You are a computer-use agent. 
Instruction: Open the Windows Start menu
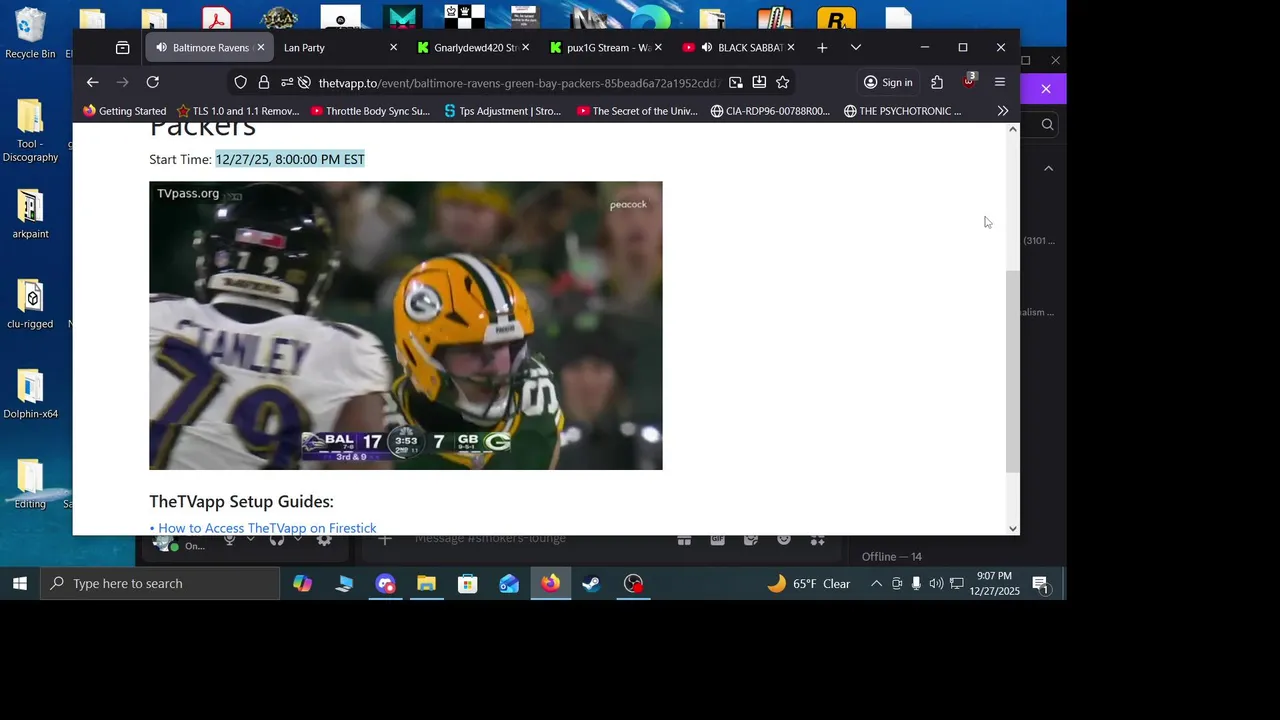point(20,583)
